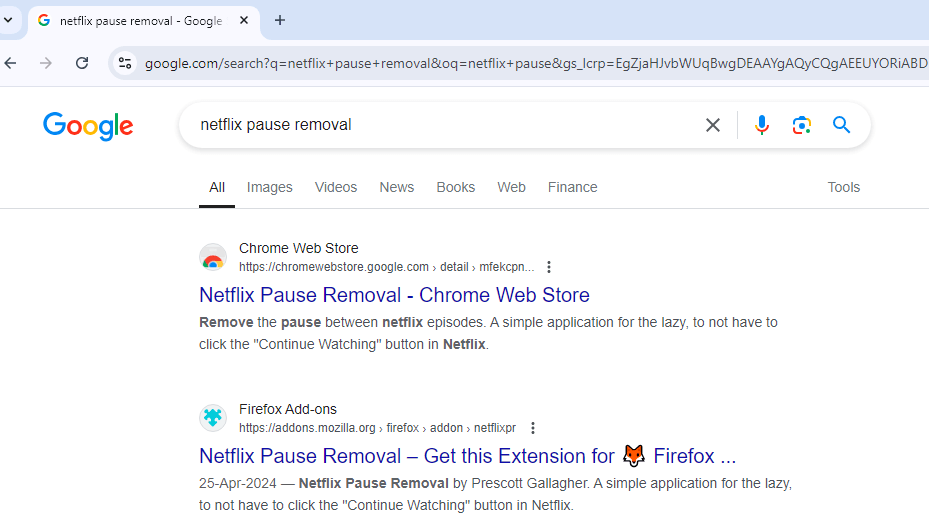Open Google Lens image search
The height and width of the screenshot is (531, 929).
801,125
